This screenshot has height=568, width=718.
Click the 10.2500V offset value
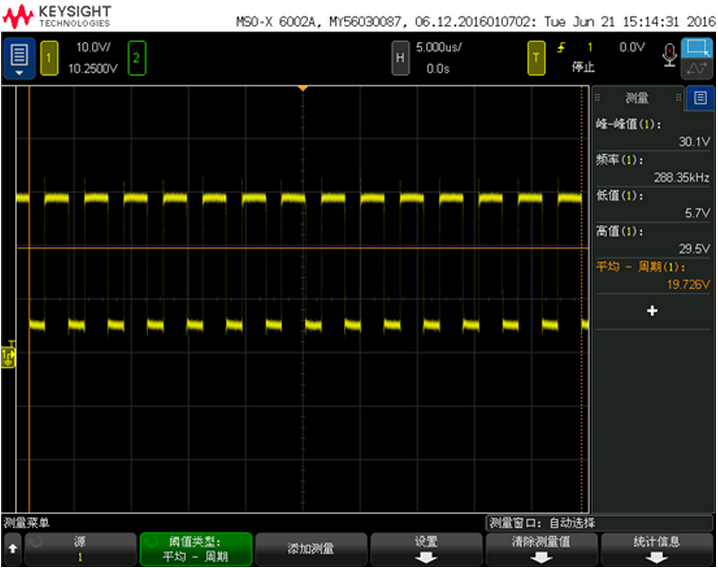click(x=93, y=69)
